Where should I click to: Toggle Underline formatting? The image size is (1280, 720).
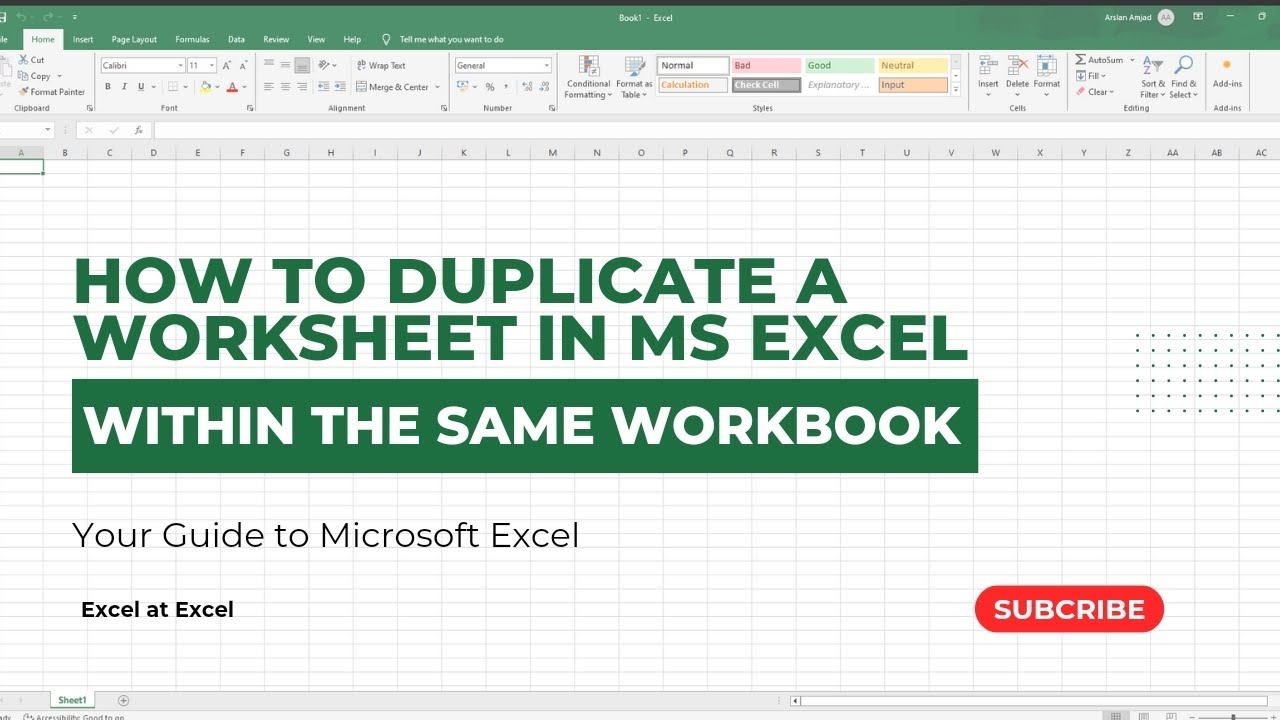pos(141,87)
